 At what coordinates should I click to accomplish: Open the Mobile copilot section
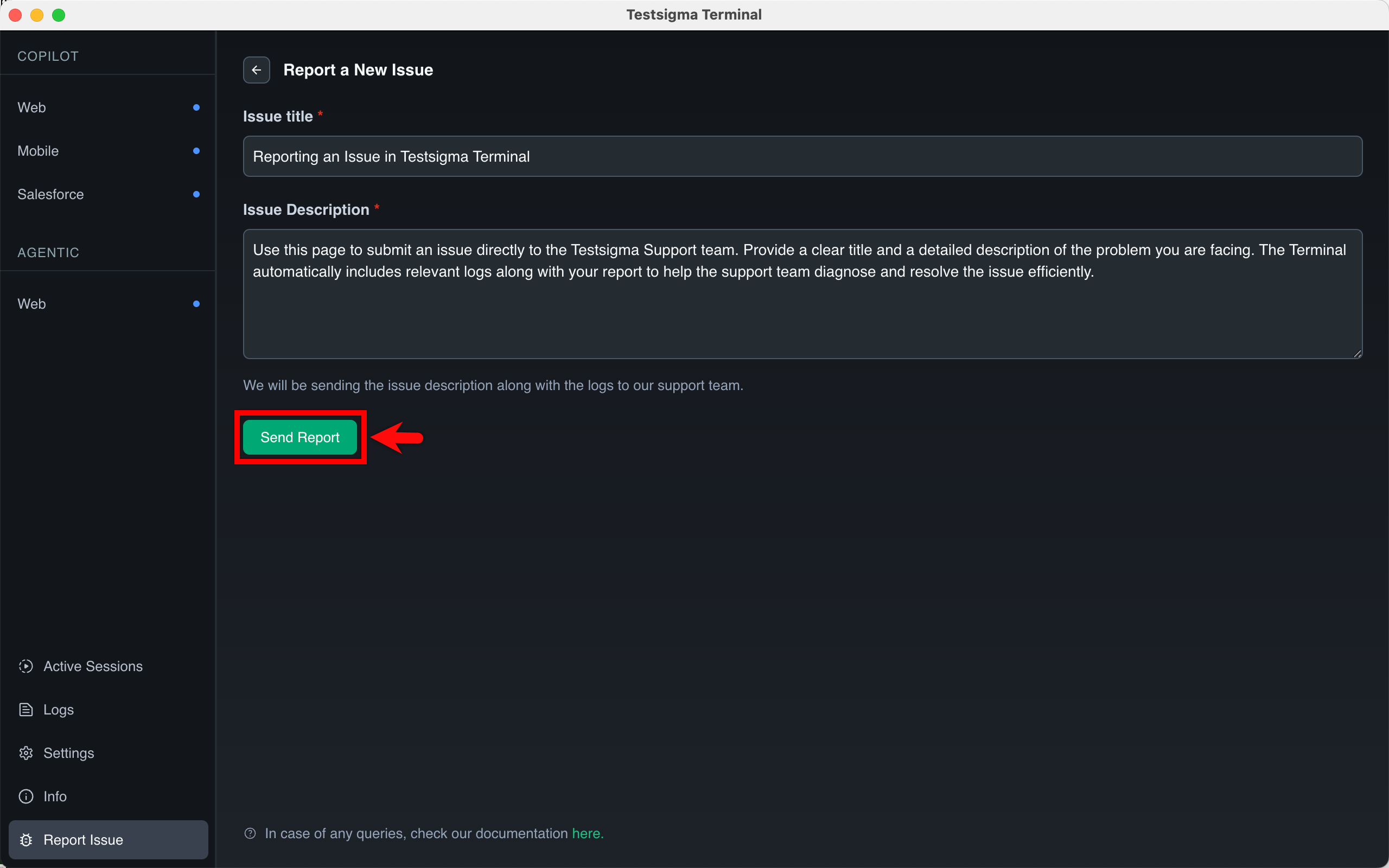click(x=39, y=151)
